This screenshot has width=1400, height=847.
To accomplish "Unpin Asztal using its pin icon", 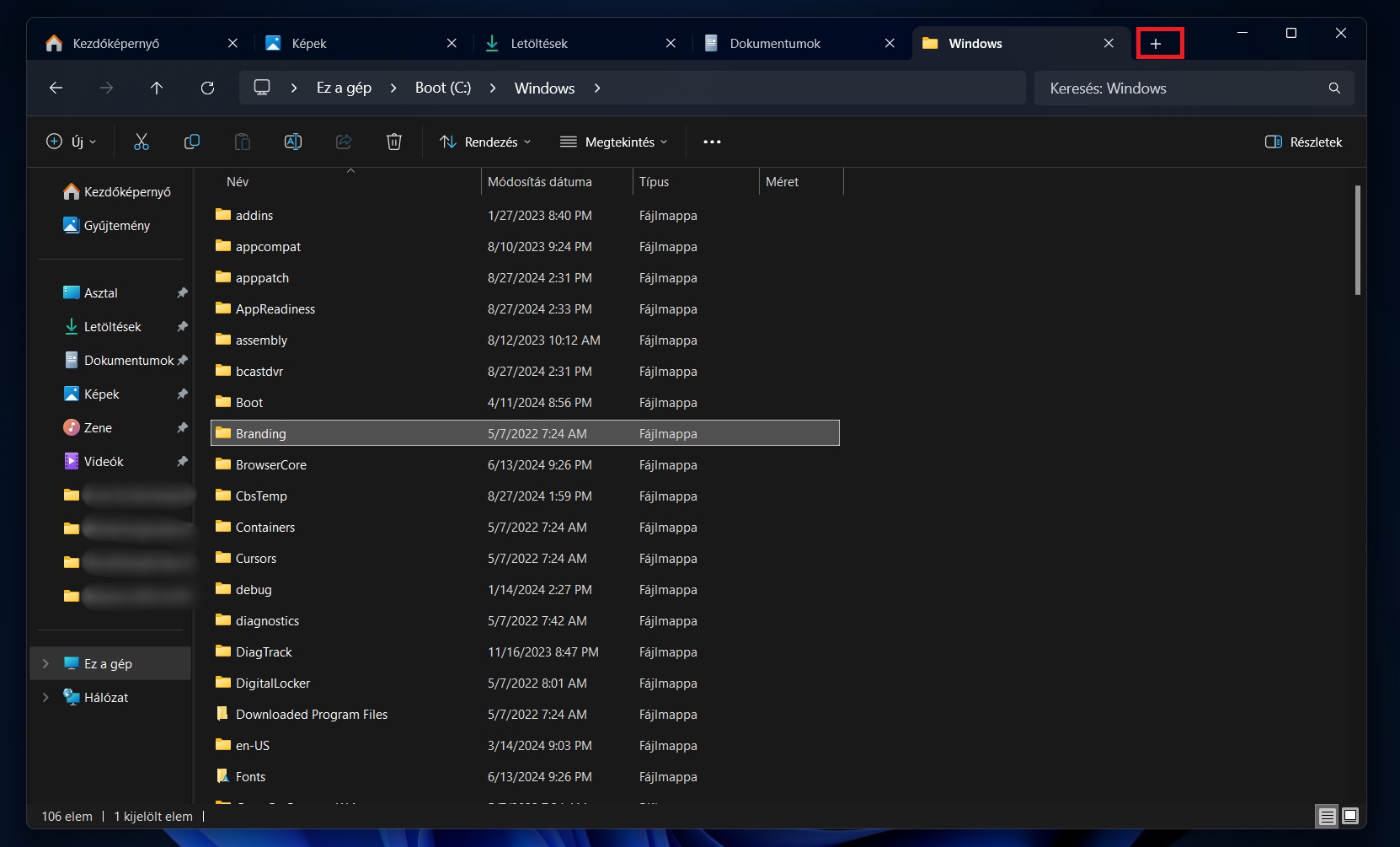I will (x=182, y=292).
